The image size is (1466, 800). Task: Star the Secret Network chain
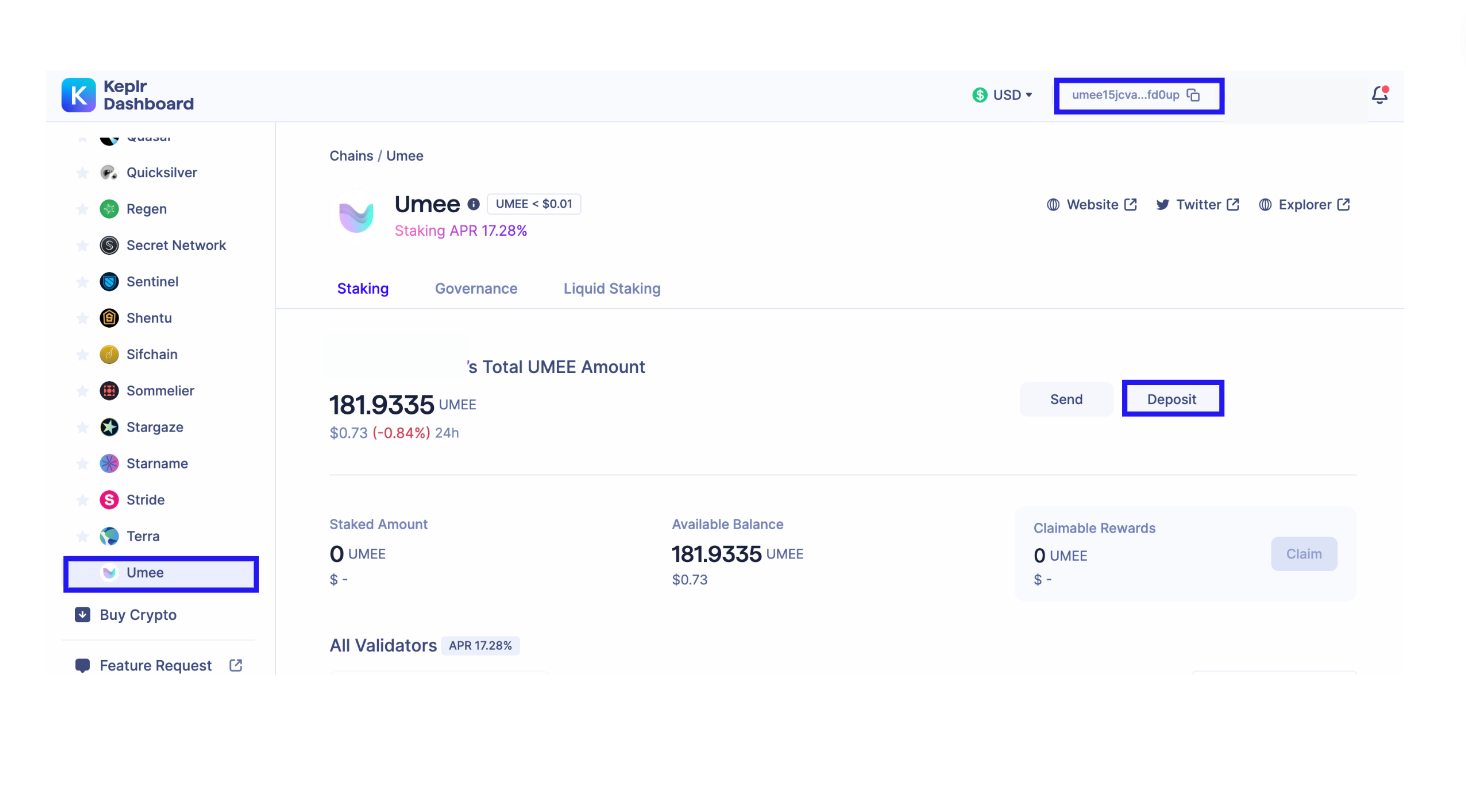(82, 246)
